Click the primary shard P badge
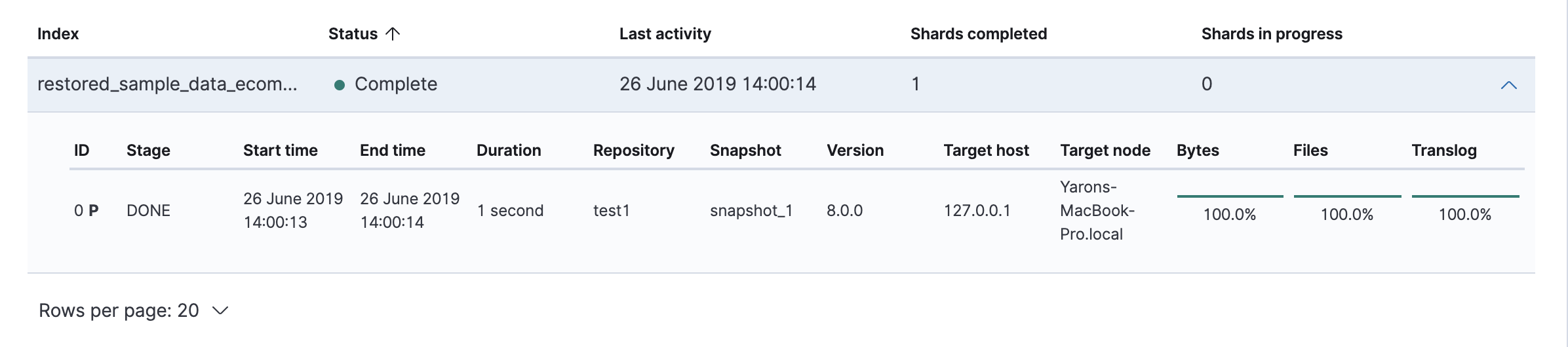This screenshot has height=347, width=1568. coord(94,211)
